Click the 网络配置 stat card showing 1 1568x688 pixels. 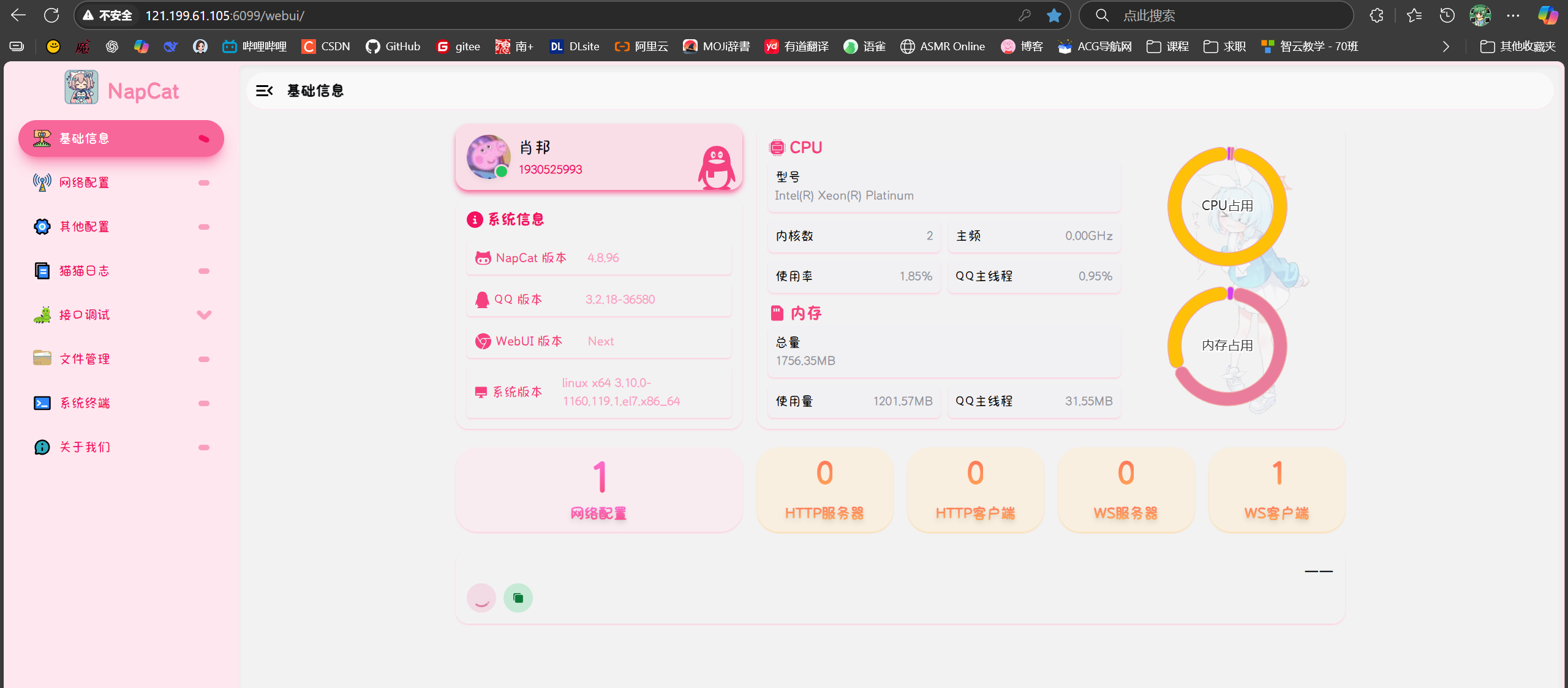coord(598,490)
